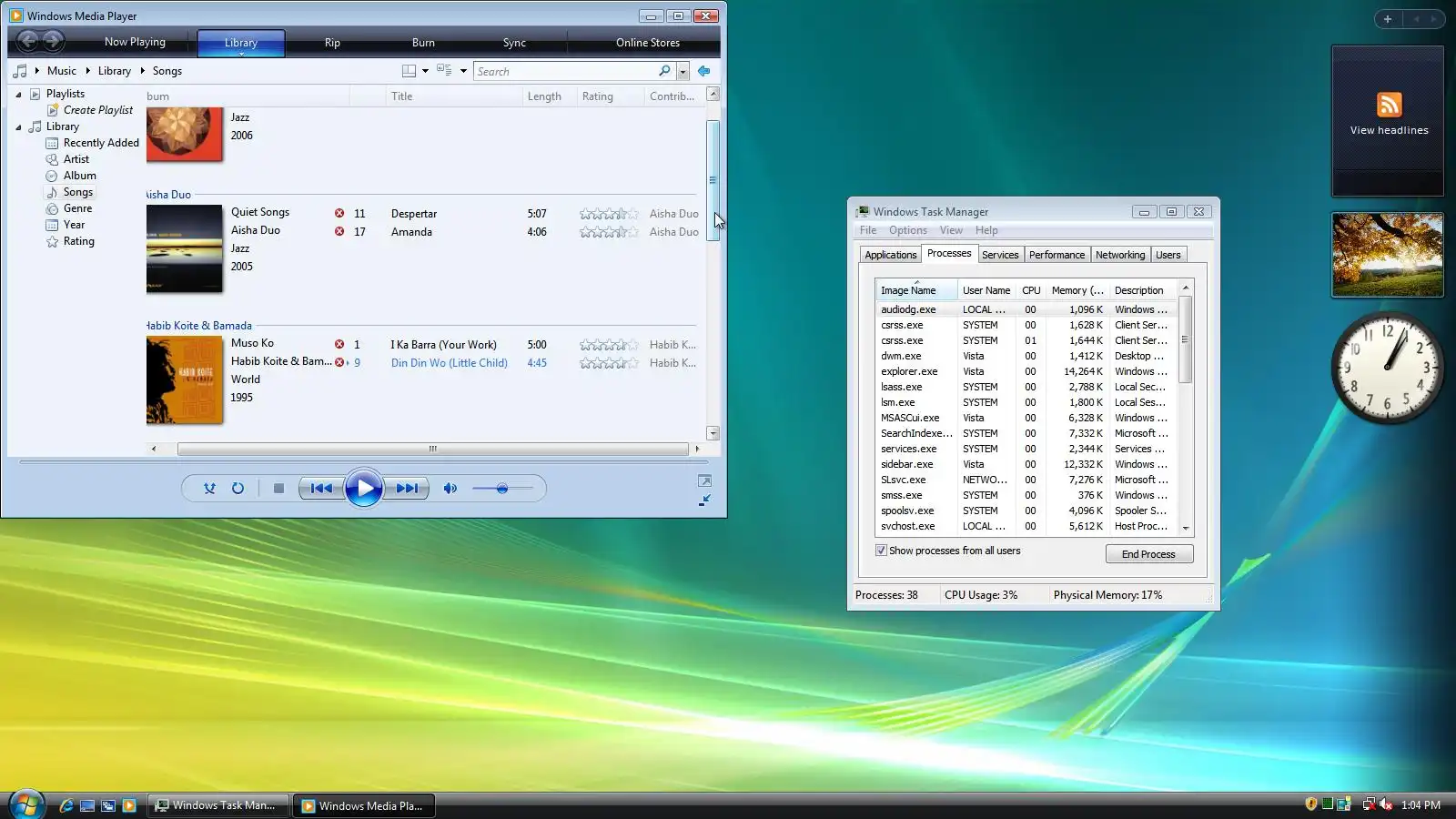Toggle repeat in Media Player
This screenshot has width=1456, height=819.
tap(238, 489)
